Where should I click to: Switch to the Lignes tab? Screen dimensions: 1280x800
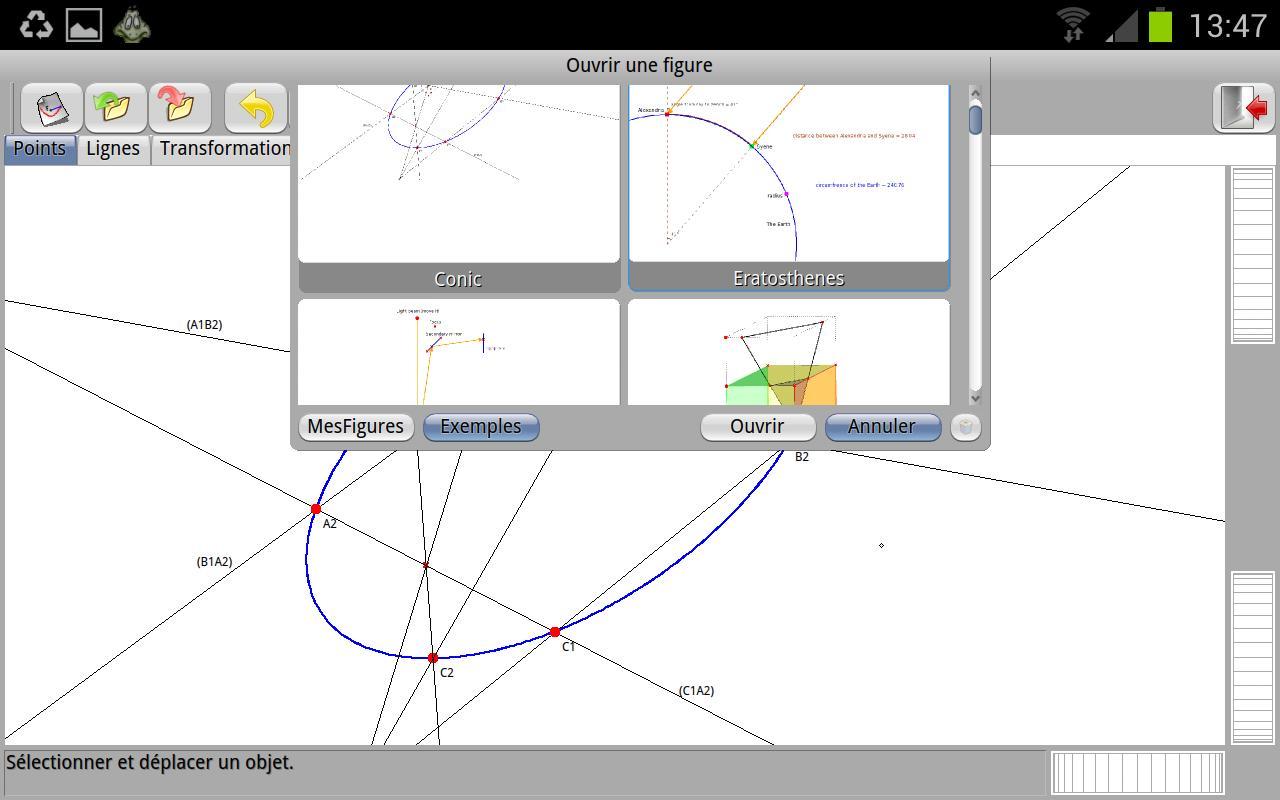[113, 149]
